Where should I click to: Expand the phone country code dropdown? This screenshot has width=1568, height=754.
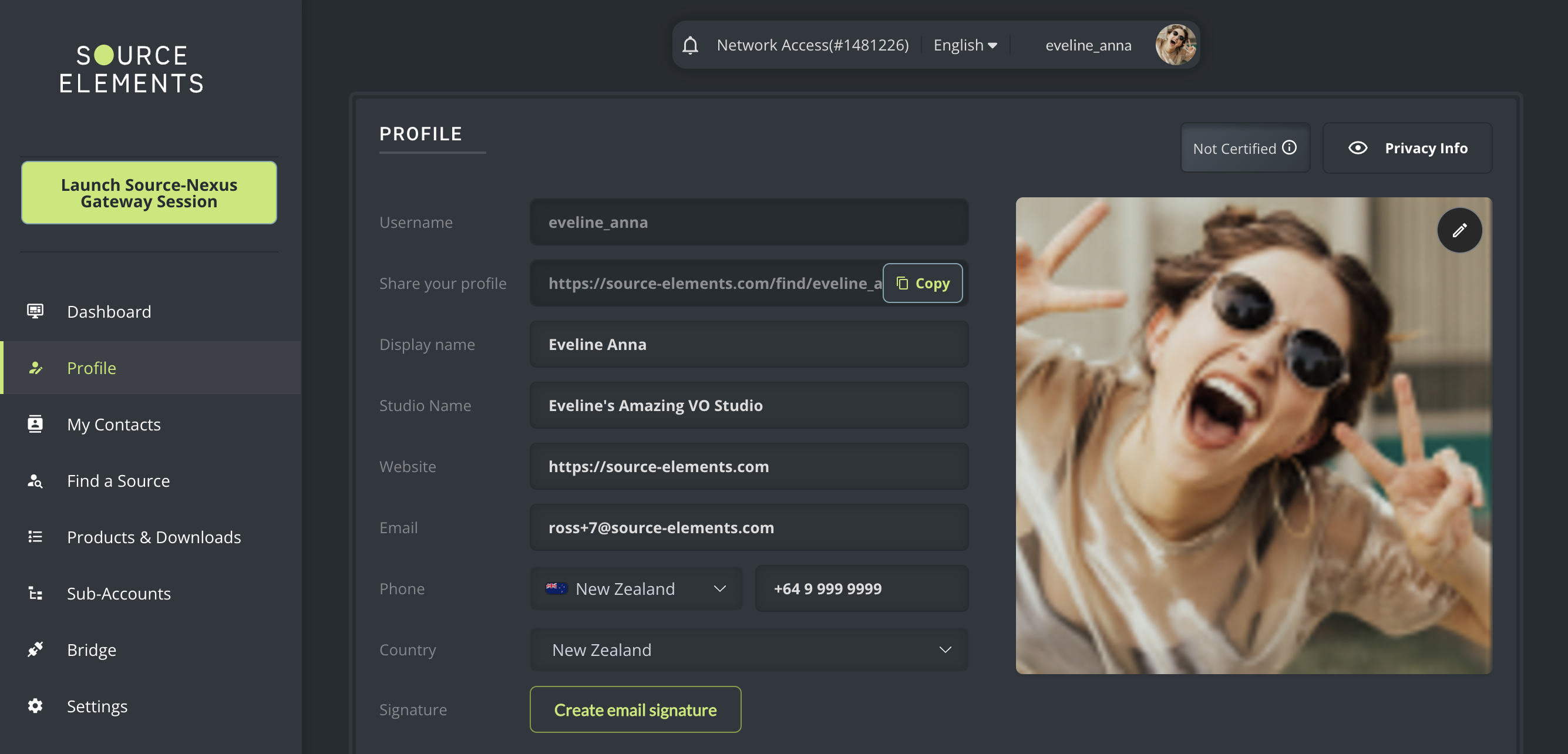click(636, 588)
